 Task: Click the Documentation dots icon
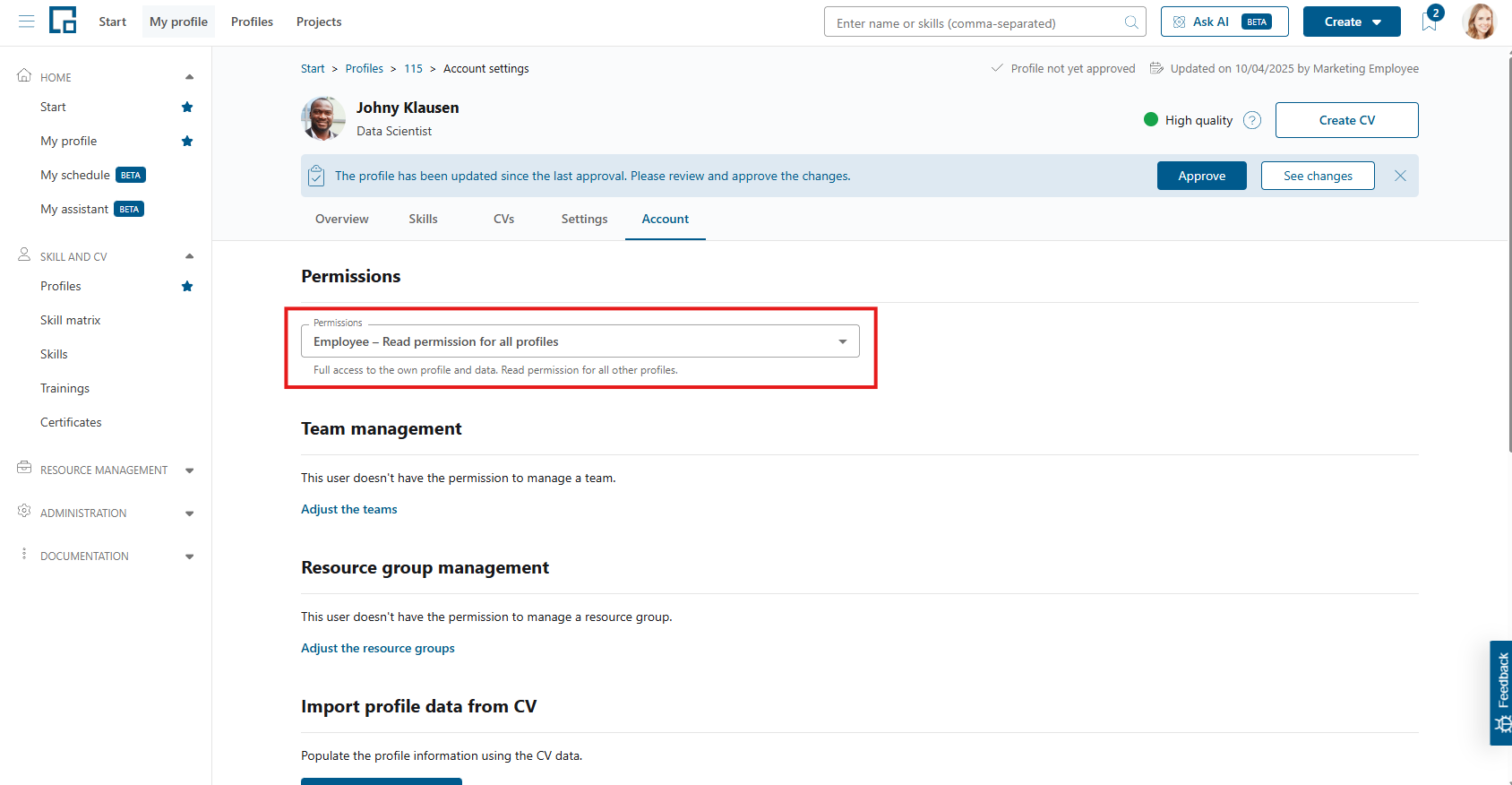click(24, 554)
